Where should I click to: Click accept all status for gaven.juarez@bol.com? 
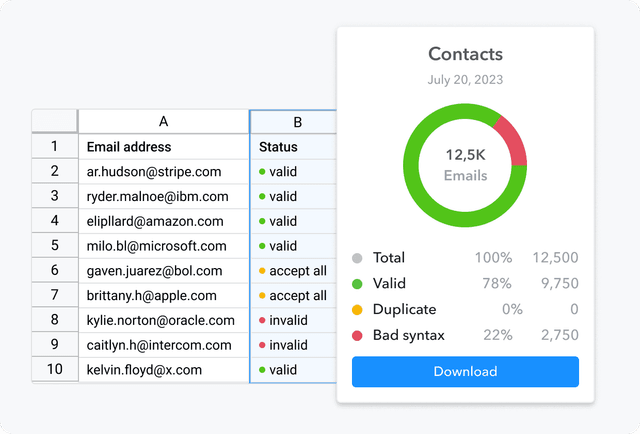tap(293, 271)
